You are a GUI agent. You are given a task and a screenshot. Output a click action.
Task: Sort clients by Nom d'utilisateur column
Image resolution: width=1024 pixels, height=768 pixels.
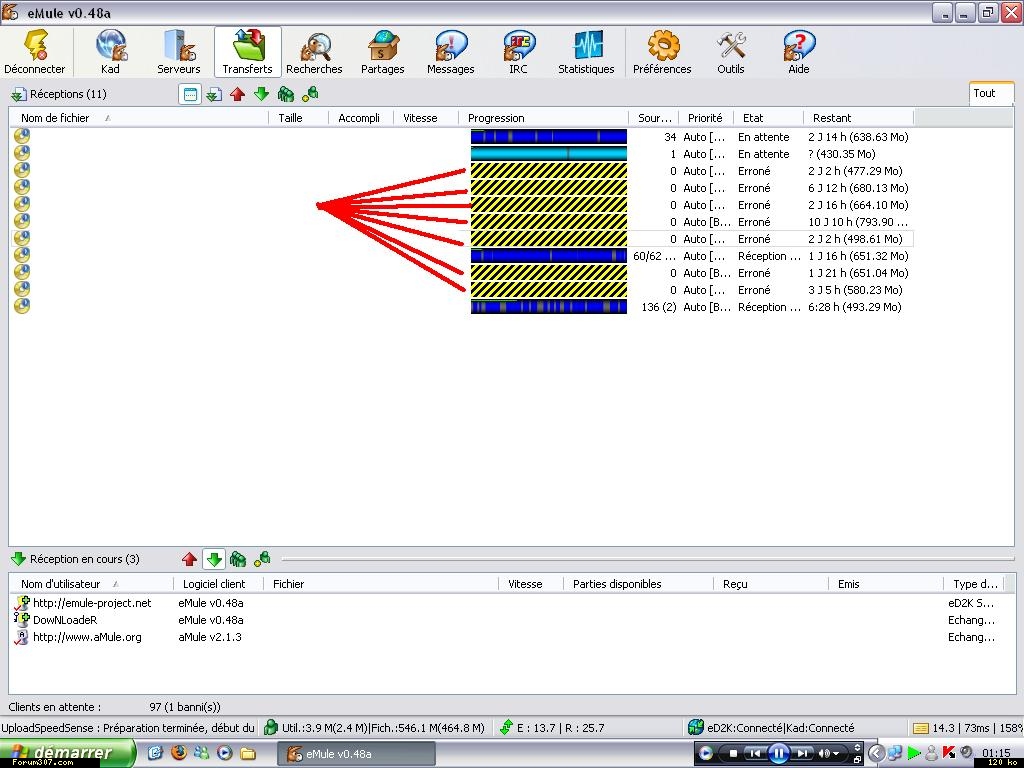tap(91, 584)
